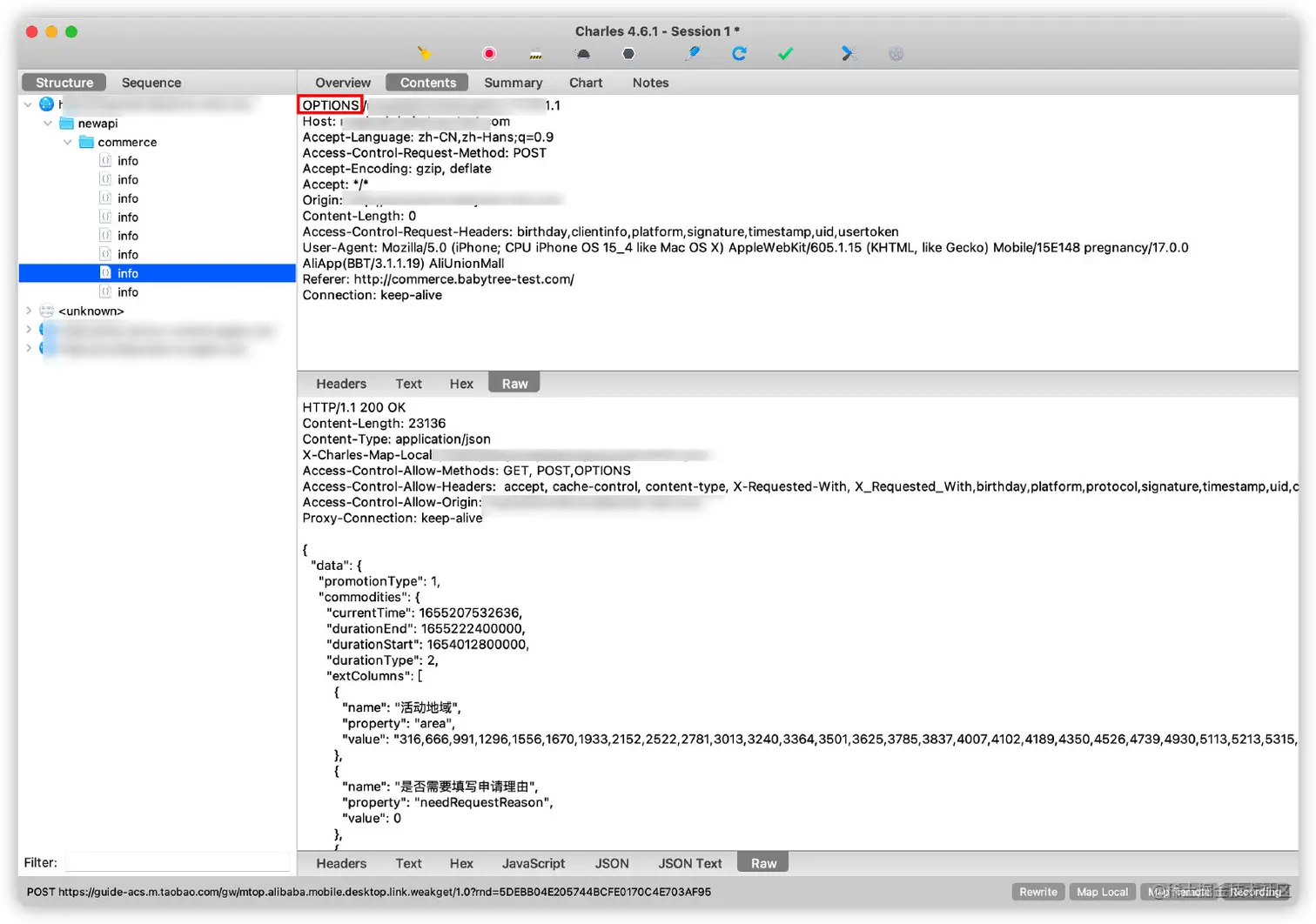Click 'Proxy-Connection: keep-alive' line
This screenshot has width=1316, height=924.
[x=392, y=518]
